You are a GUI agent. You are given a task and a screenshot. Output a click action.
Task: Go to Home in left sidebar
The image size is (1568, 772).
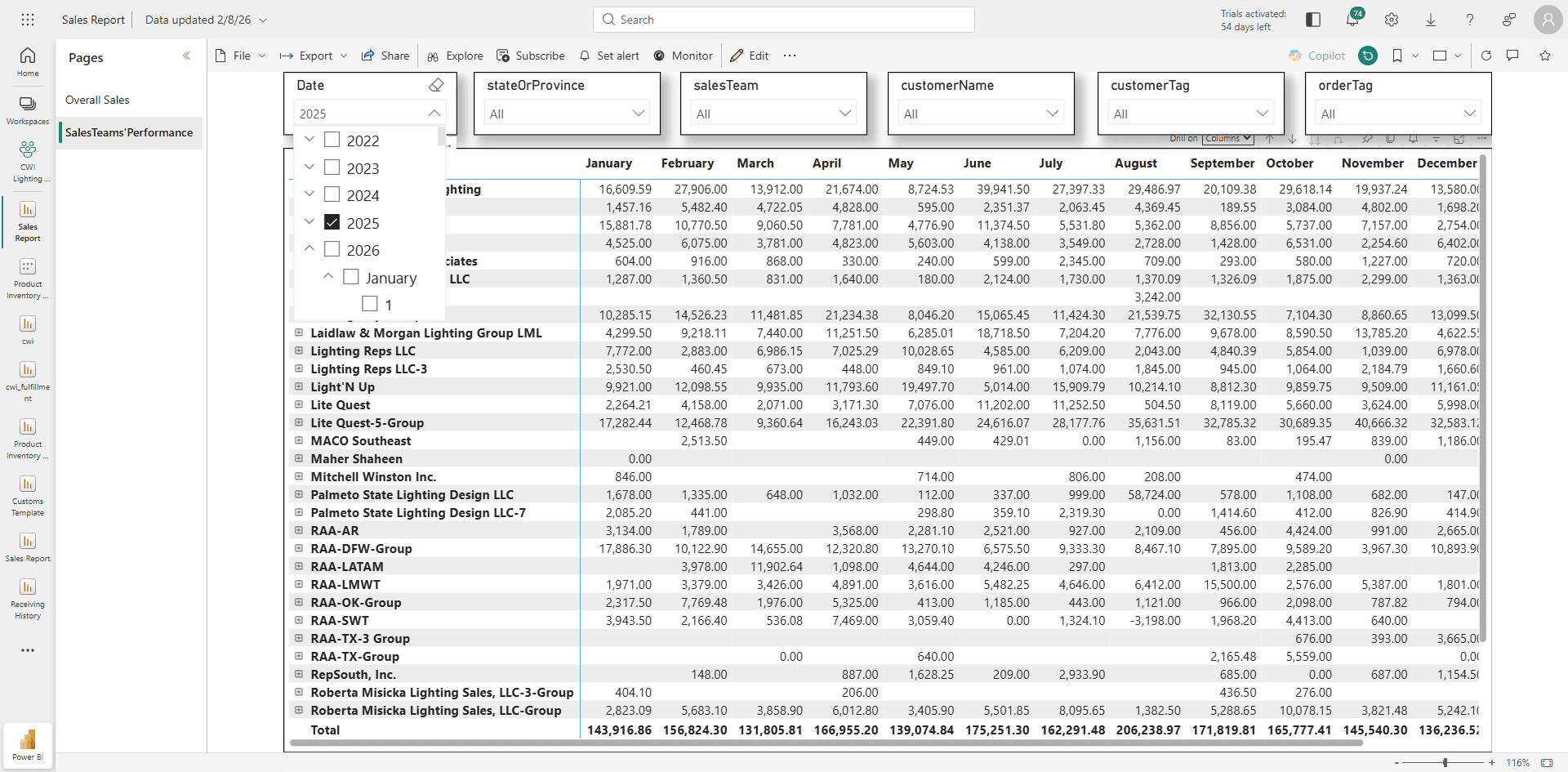[x=28, y=62]
